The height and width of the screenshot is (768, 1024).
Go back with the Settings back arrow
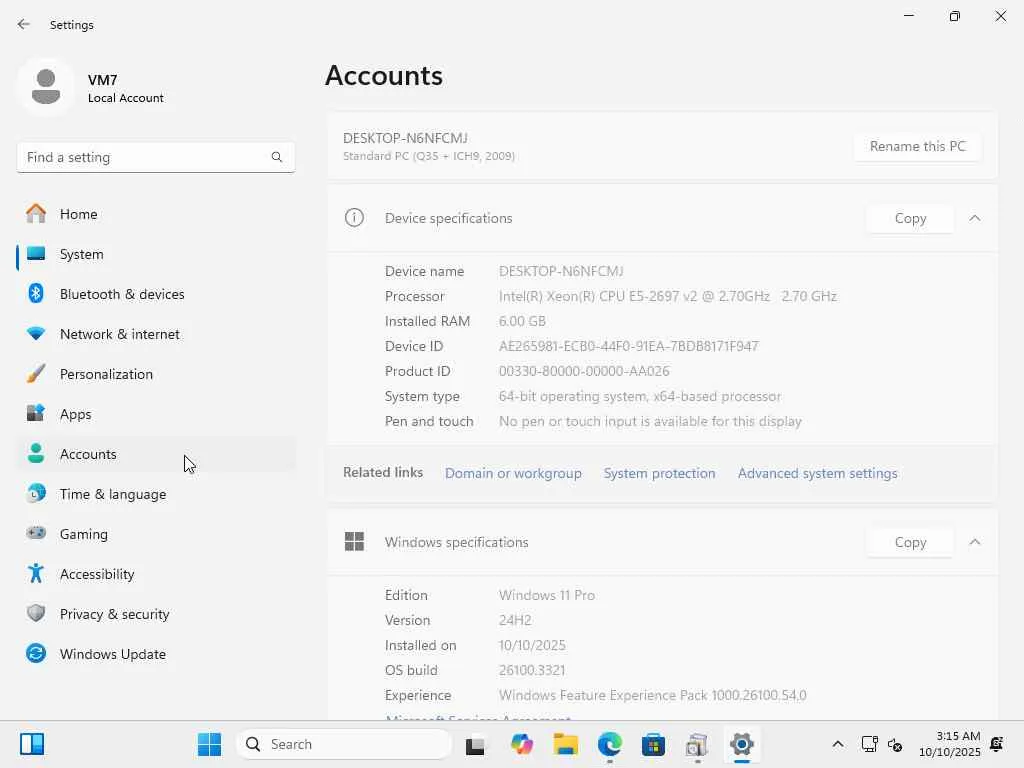pos(24,24)
